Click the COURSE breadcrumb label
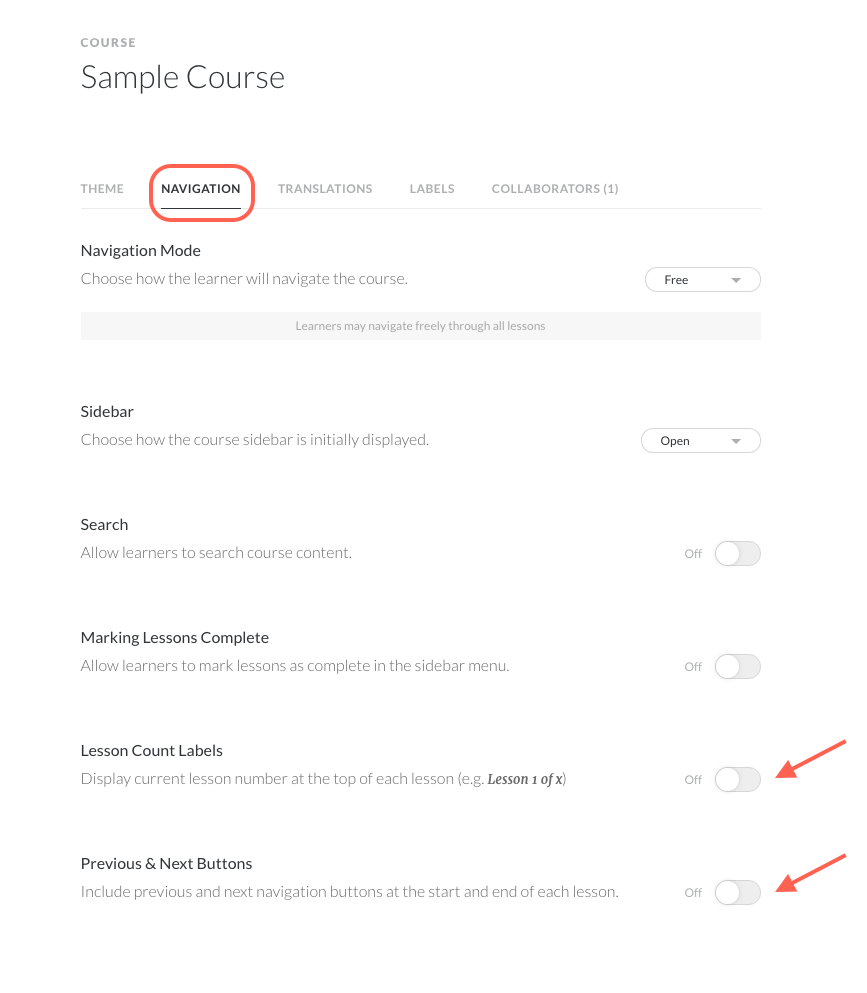Image resolution: width=867 pixels, height=993 pixels. [108, 43]
